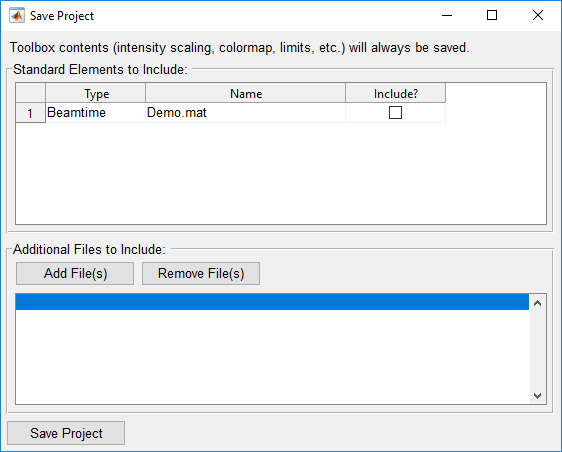Select the Beamtime type cell
The image size is (562, 452).
click(x=96, y=113)
